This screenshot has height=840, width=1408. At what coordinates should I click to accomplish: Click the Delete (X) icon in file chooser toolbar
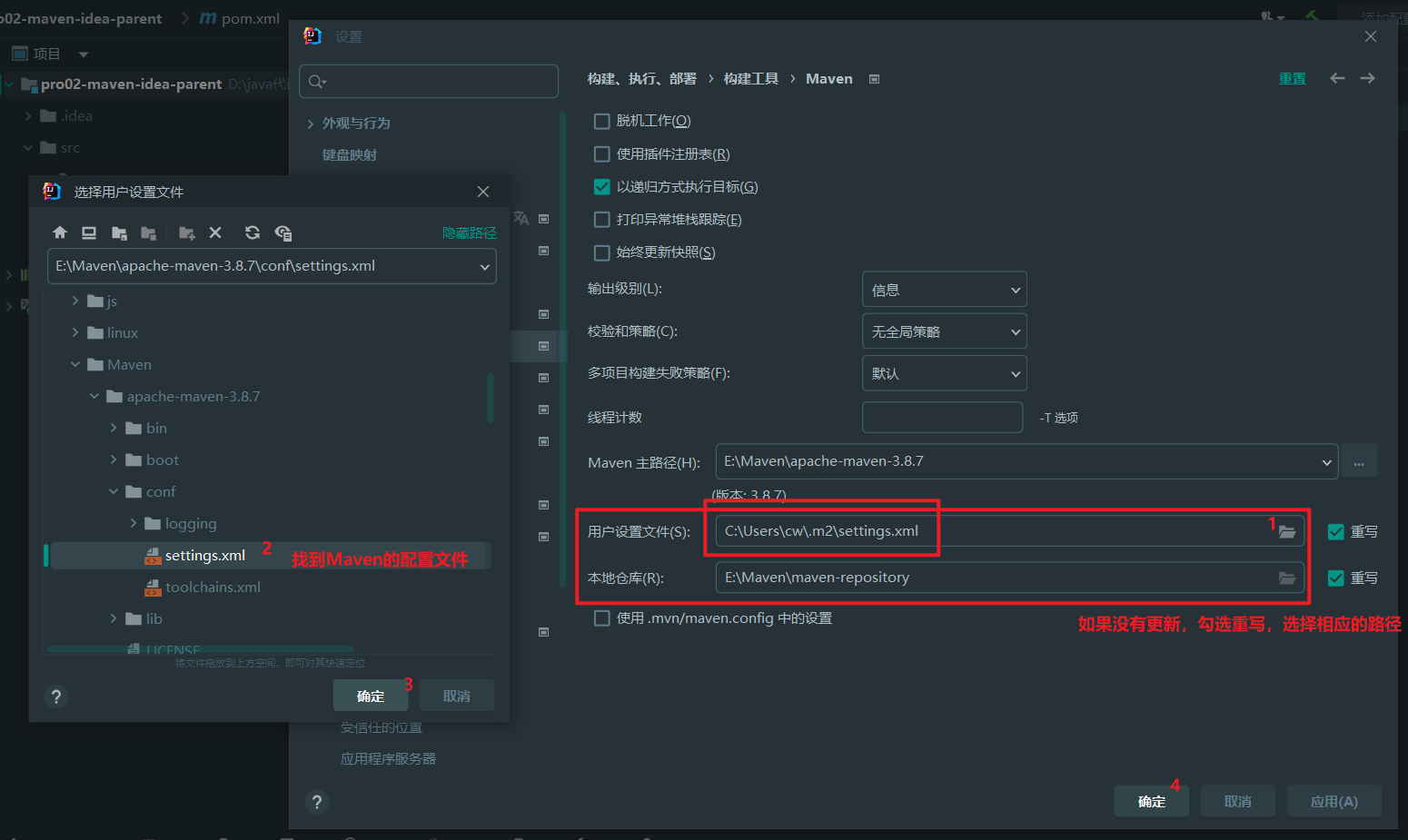tap(215, 232)
